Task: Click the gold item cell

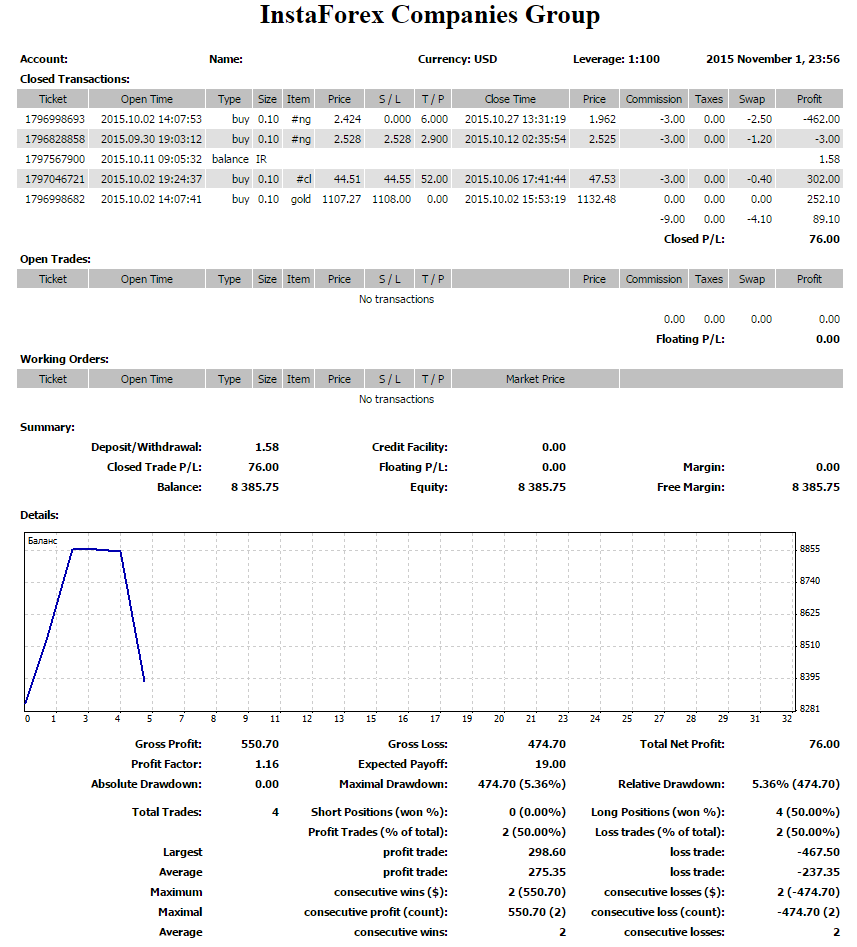Action: coord(300,199)
